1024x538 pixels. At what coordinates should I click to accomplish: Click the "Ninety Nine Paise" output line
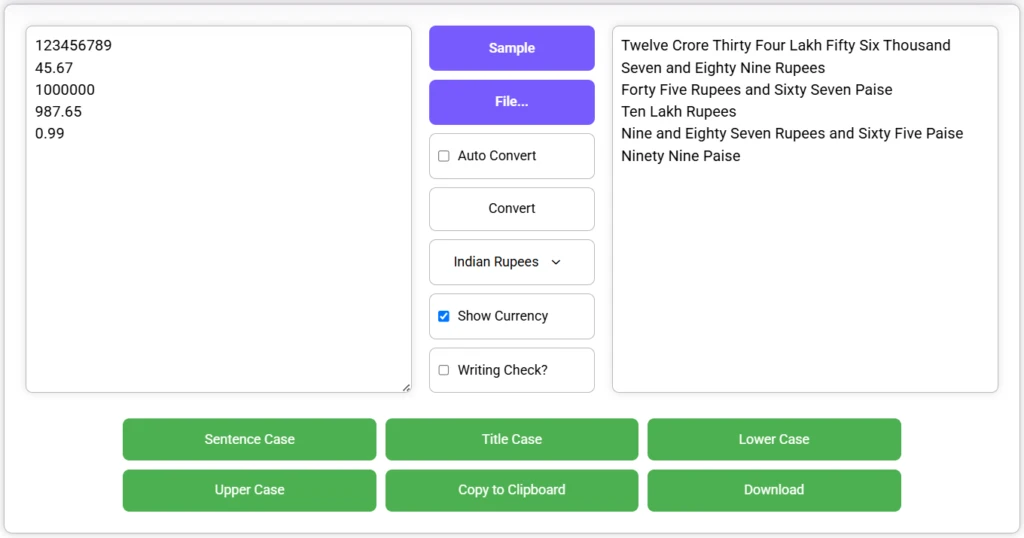coord(681,156)
